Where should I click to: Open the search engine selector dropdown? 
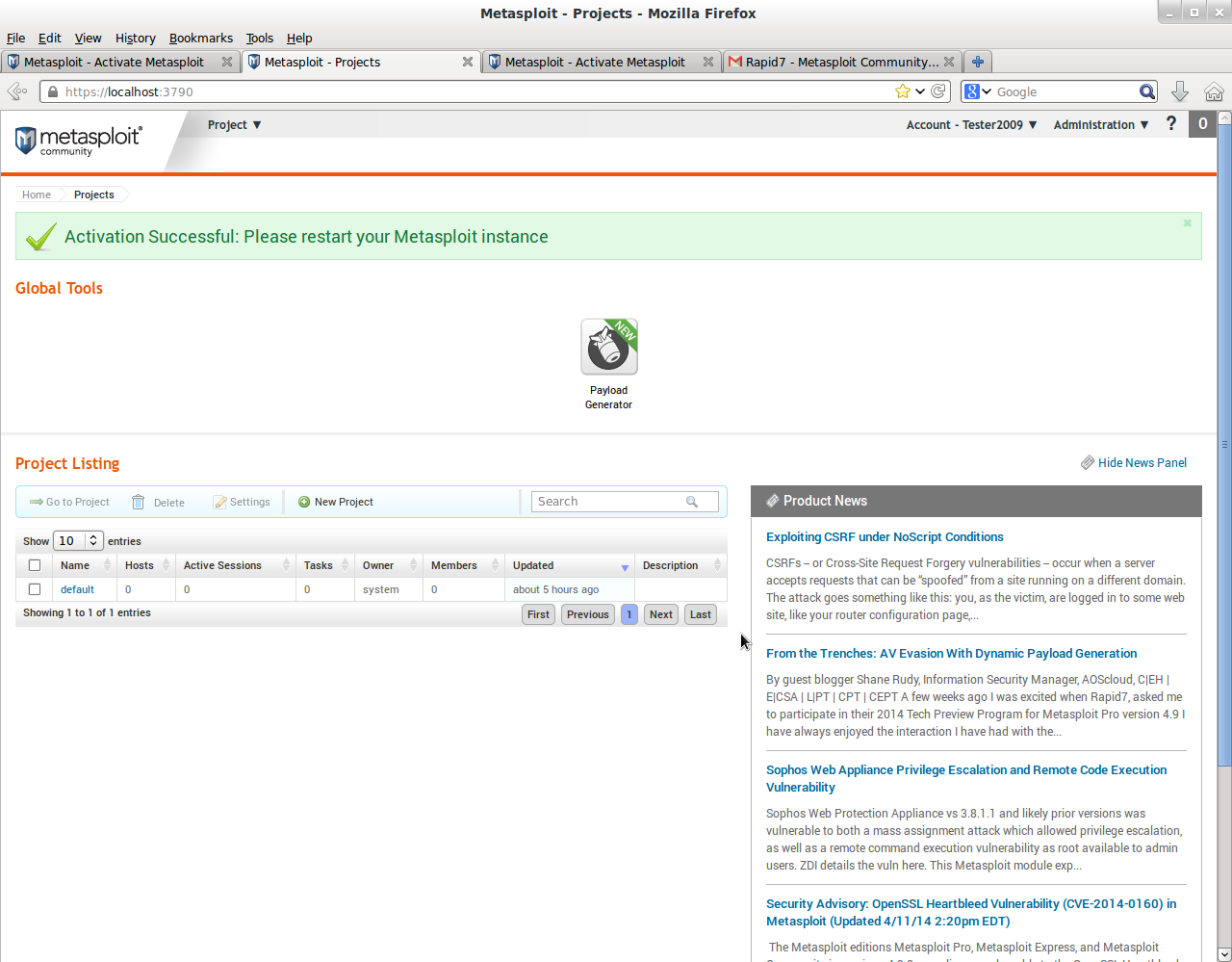978,91
